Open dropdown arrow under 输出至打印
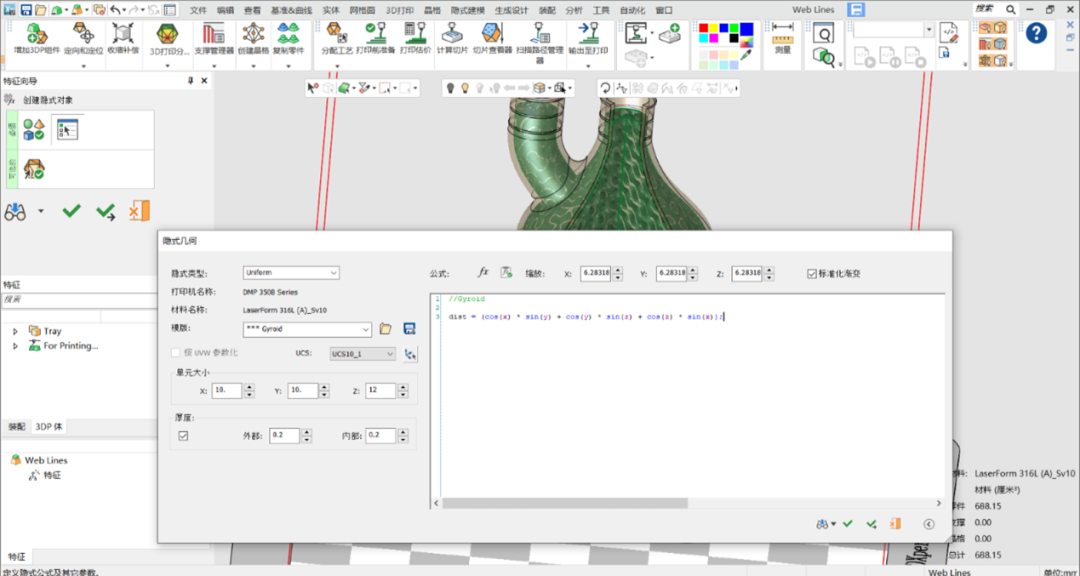 (588, 66)
